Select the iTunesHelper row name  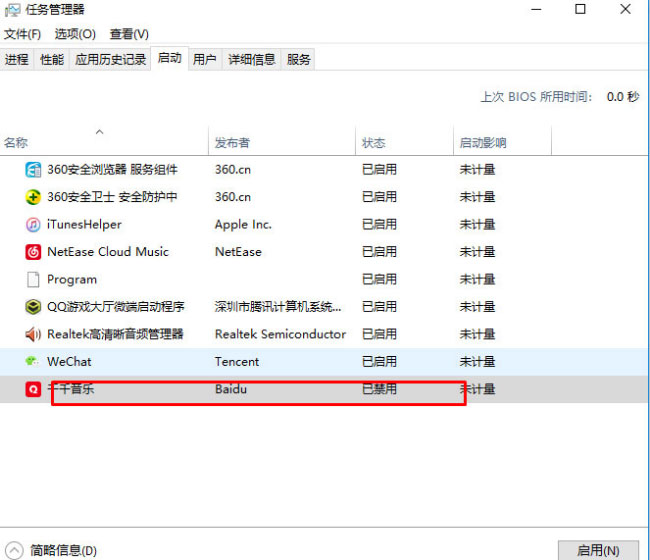(84, 225)
